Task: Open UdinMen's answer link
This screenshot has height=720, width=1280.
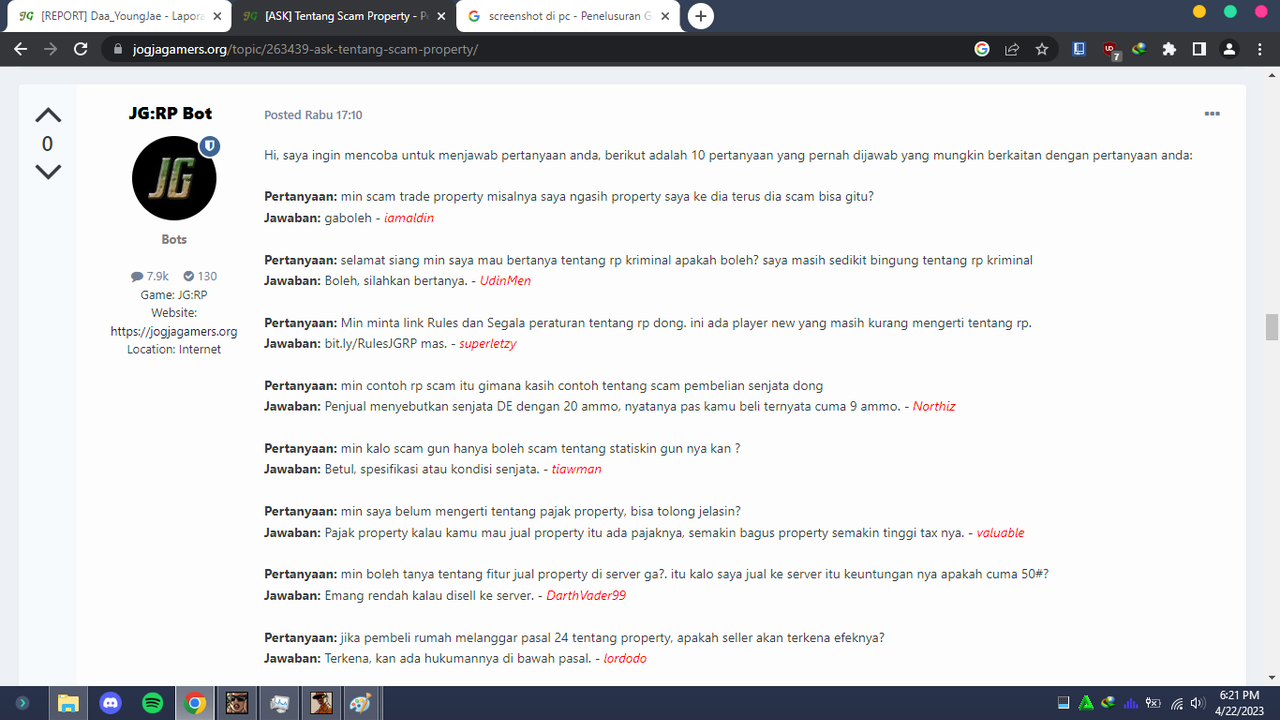Action: pyautogui.click(x=505, y=281)
